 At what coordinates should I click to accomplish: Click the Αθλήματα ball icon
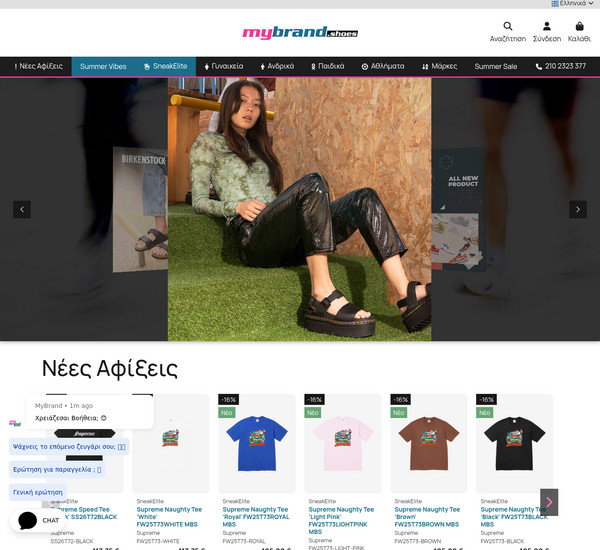365,67
